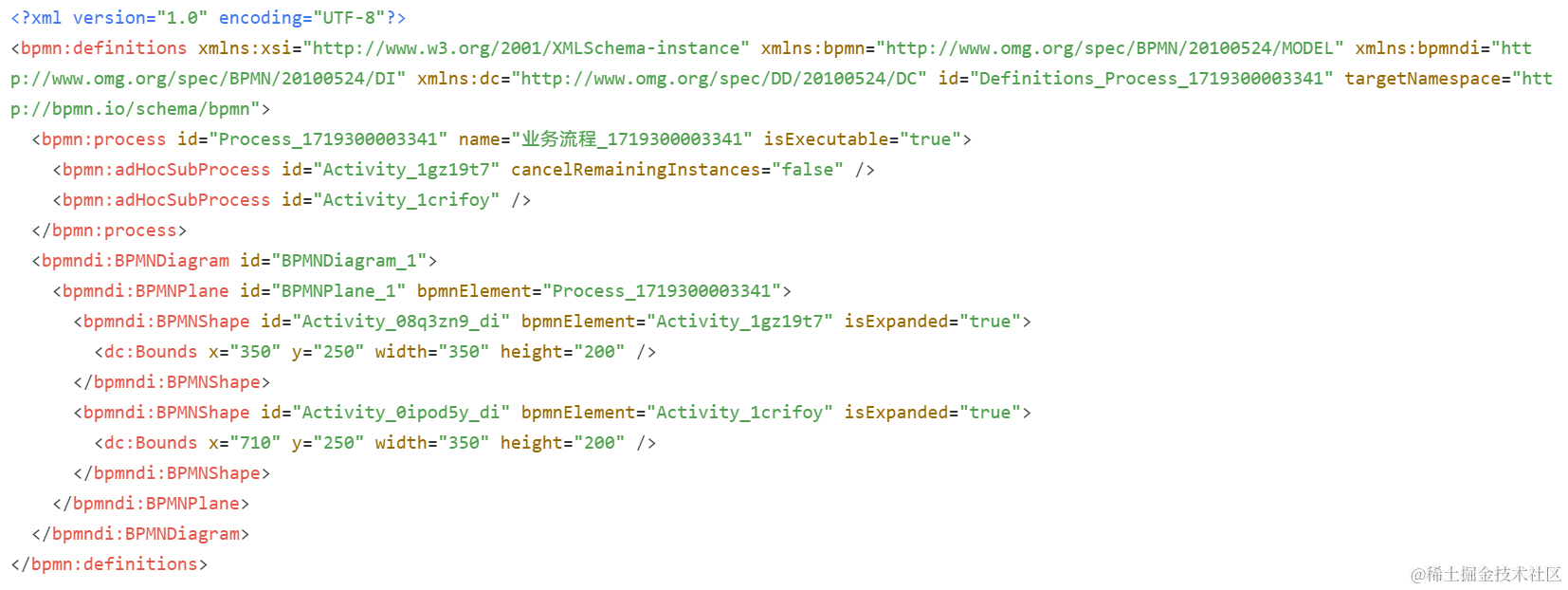
Task: Click the bpmn:process opening tag
Action: click(x=100, y=139)
